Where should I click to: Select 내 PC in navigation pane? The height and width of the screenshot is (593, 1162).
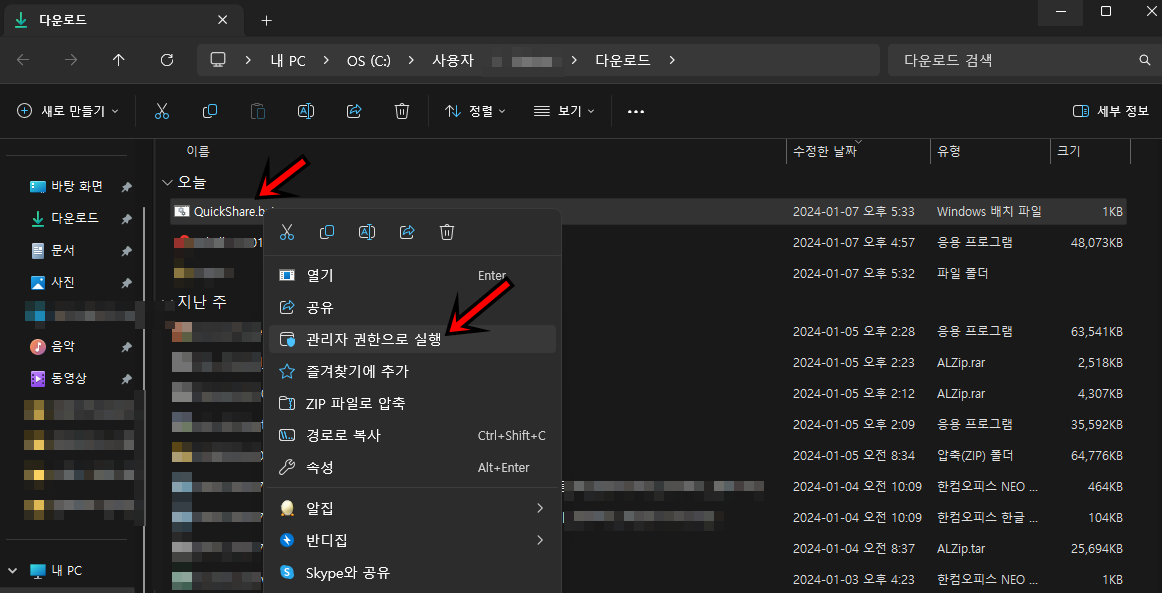67,571
